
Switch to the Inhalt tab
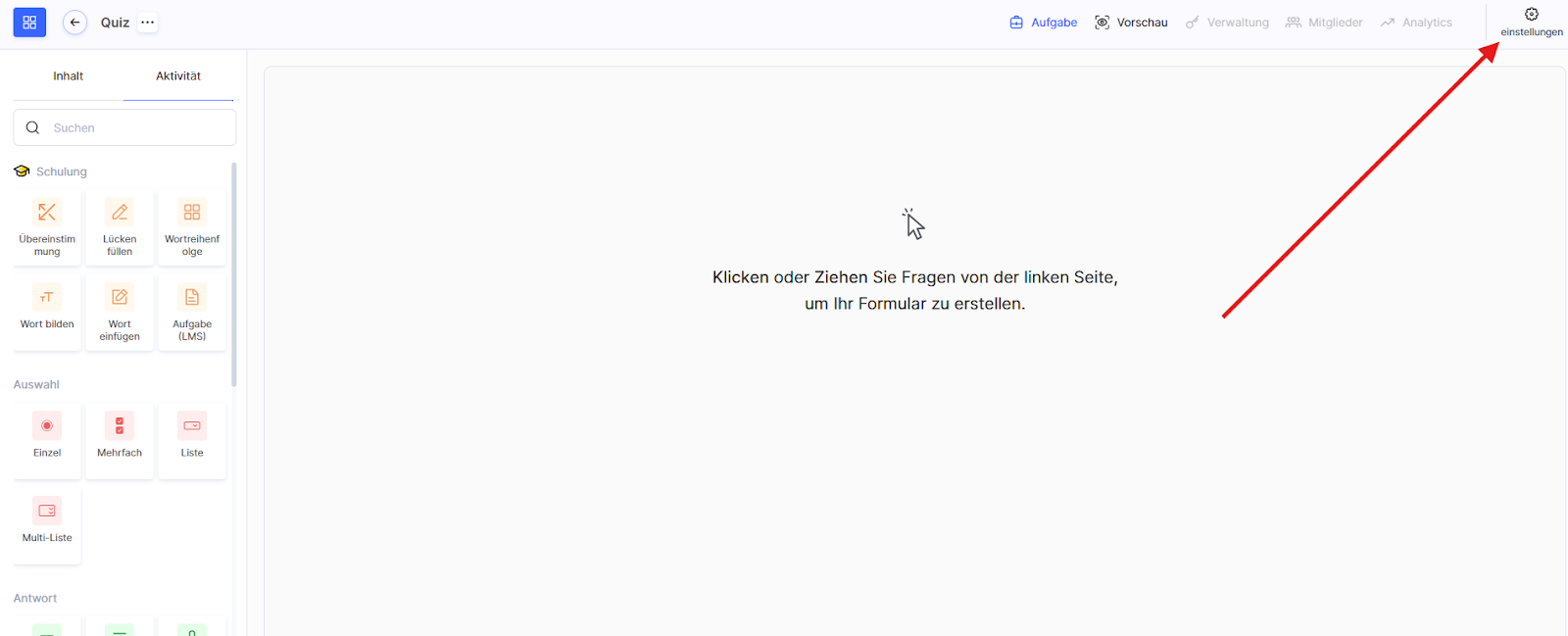tap(68, 76)
